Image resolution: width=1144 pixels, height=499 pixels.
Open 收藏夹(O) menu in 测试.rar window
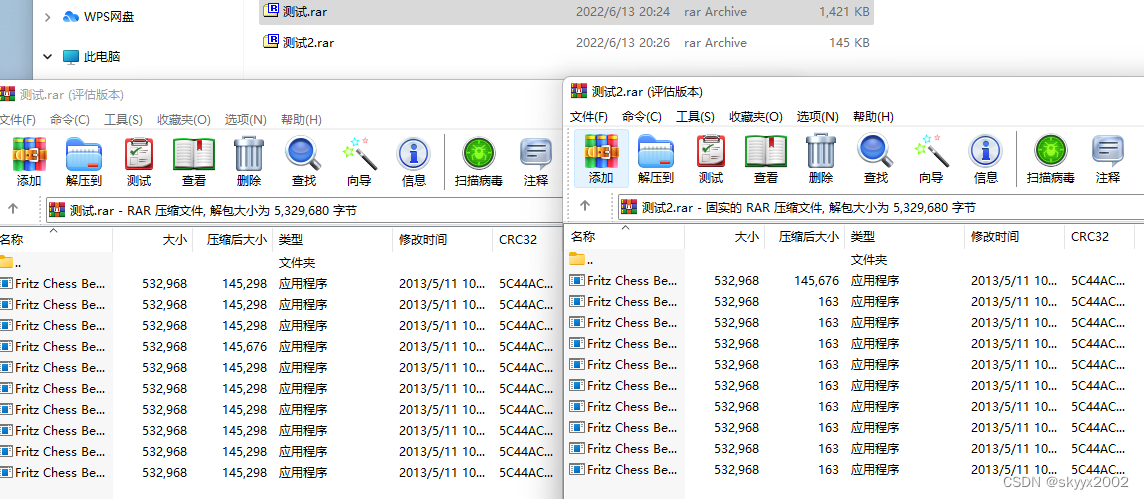click(x=184, y=119)
